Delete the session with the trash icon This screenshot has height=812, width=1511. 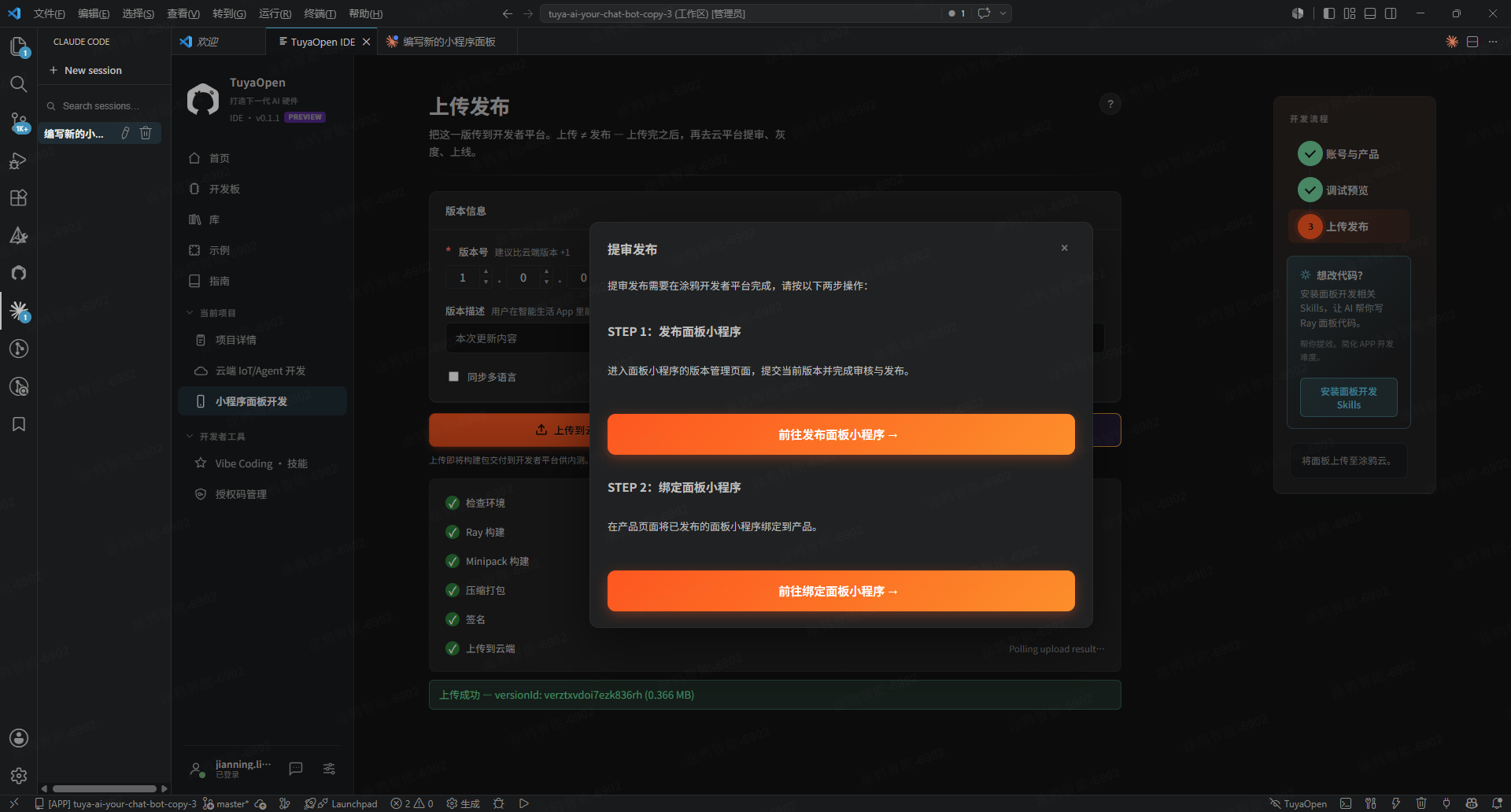pos(146,133)
